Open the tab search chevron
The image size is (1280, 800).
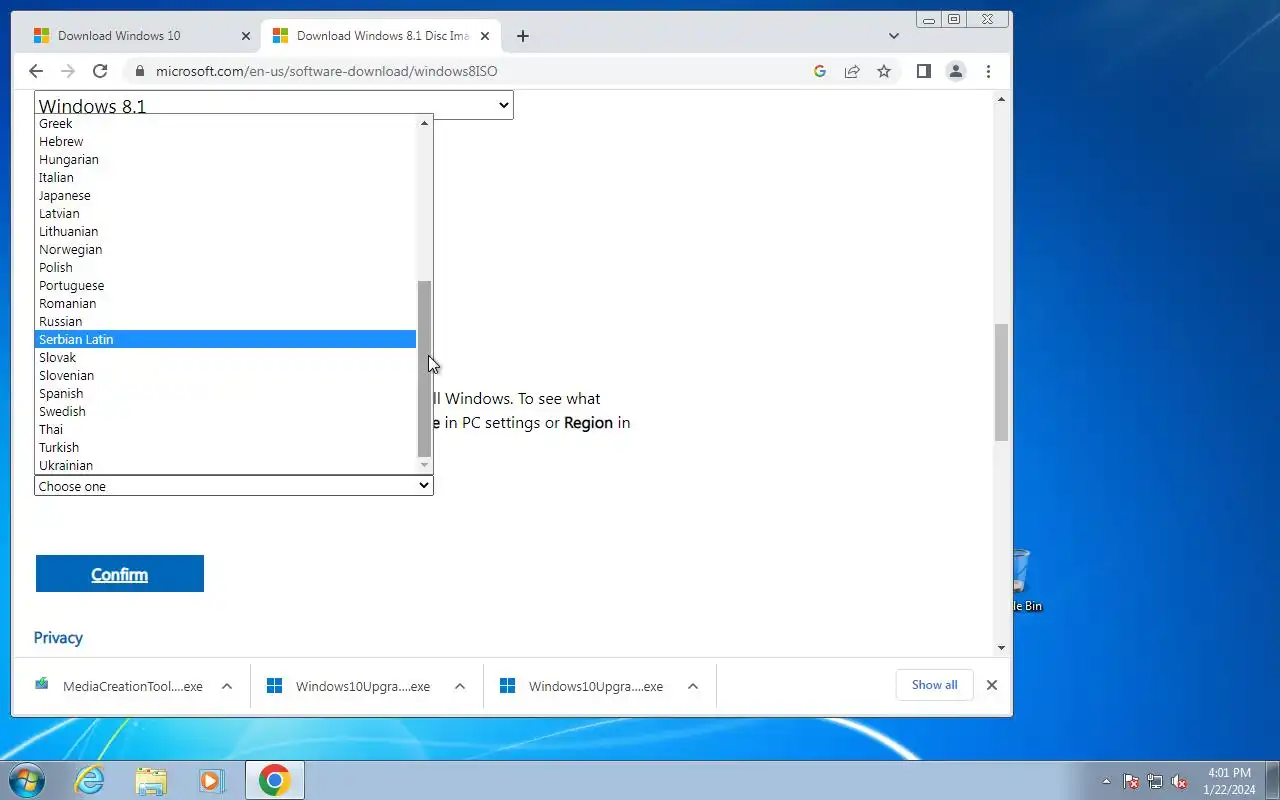[894, 36]
